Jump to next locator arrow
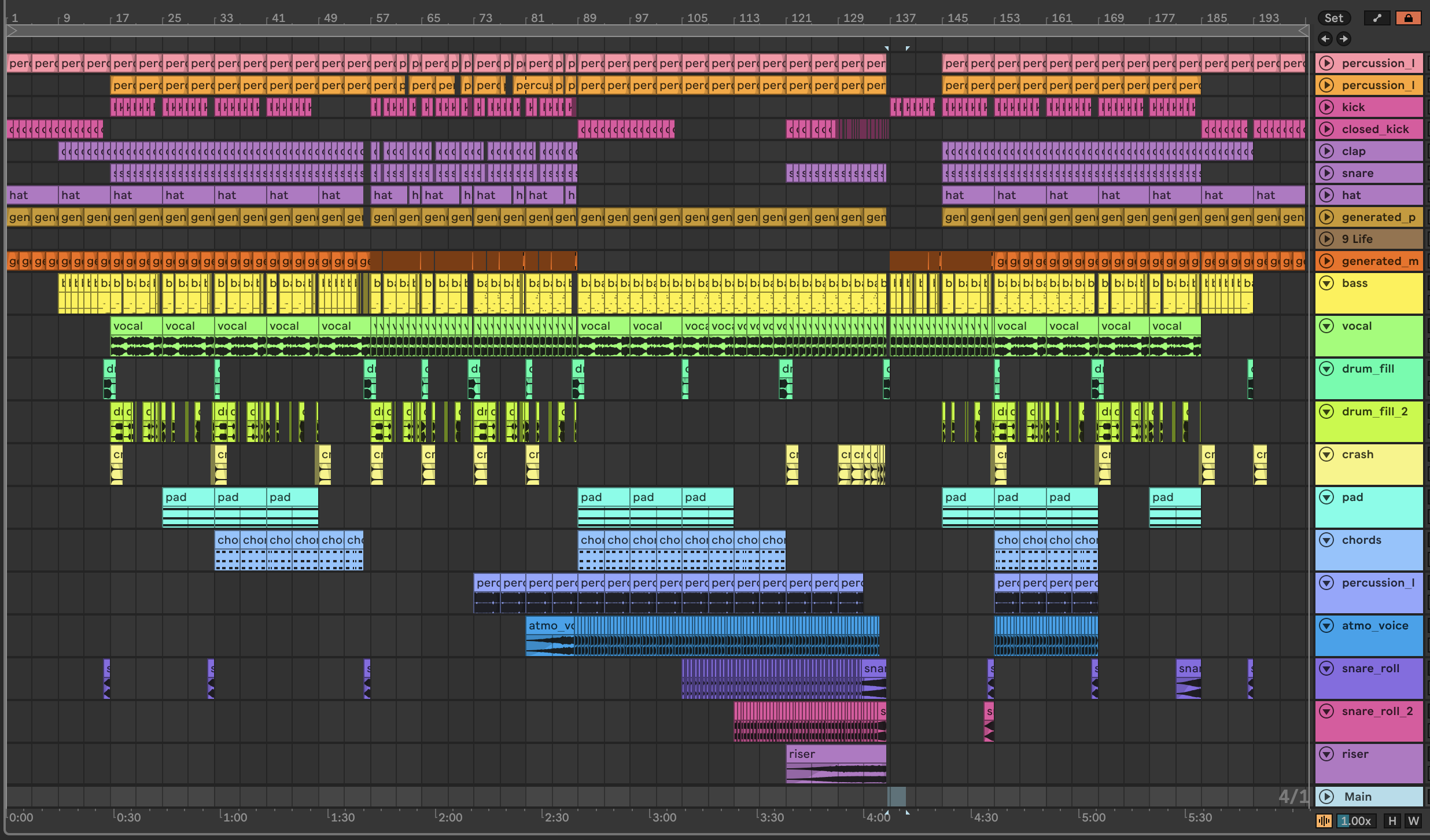The width and height of the screenshot is (1430, 840). click(1344, 39)
